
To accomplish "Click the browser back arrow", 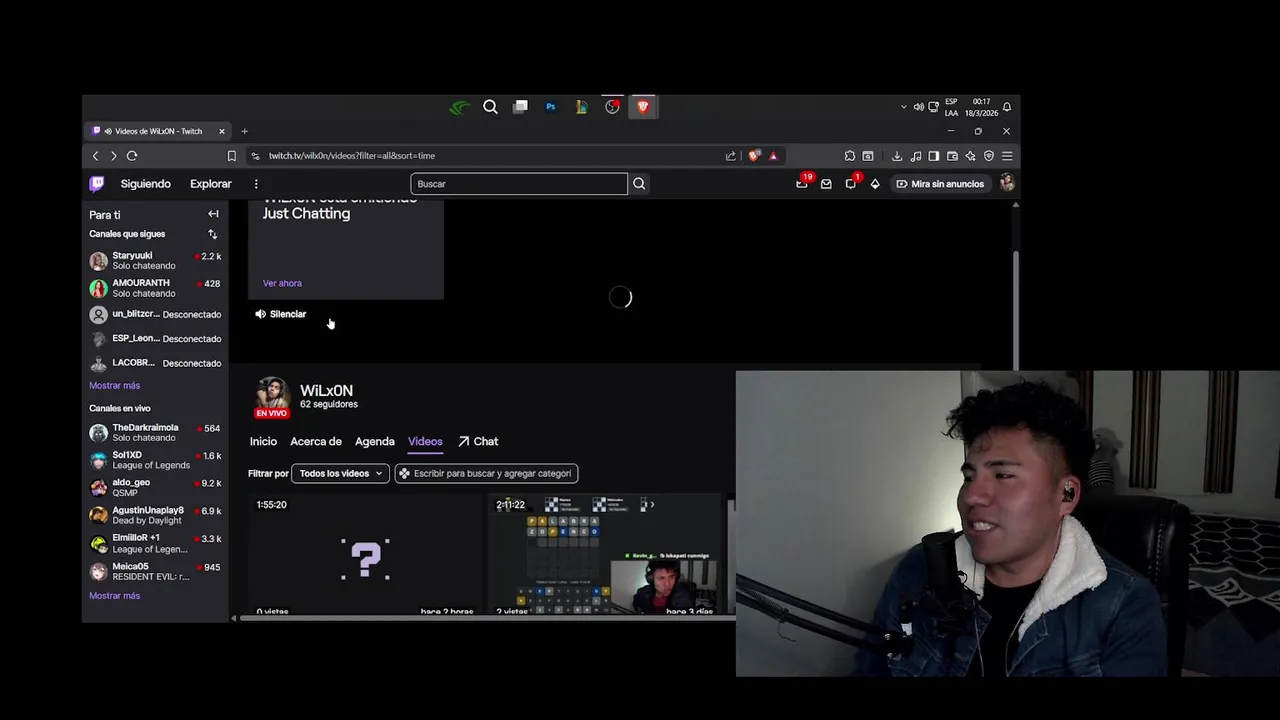I will pos(96,156).
